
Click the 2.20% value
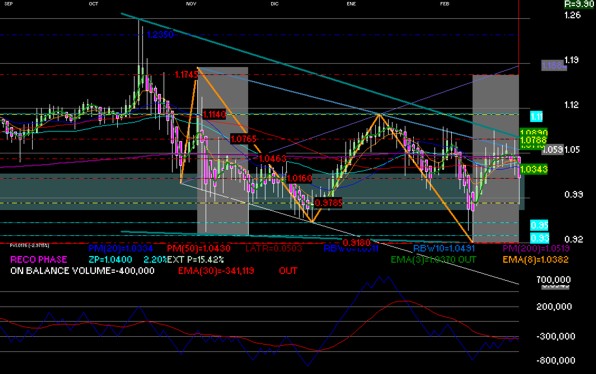[155, 260]
